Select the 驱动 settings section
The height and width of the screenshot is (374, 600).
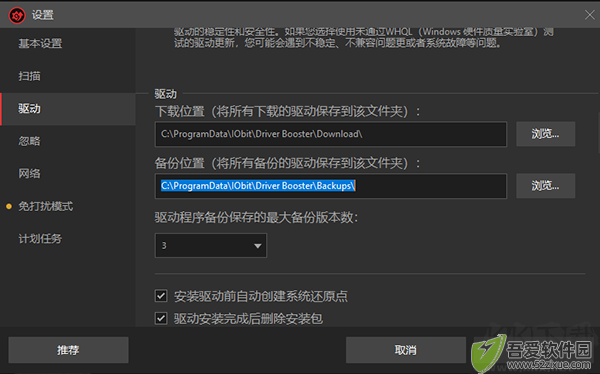(67, 109)
